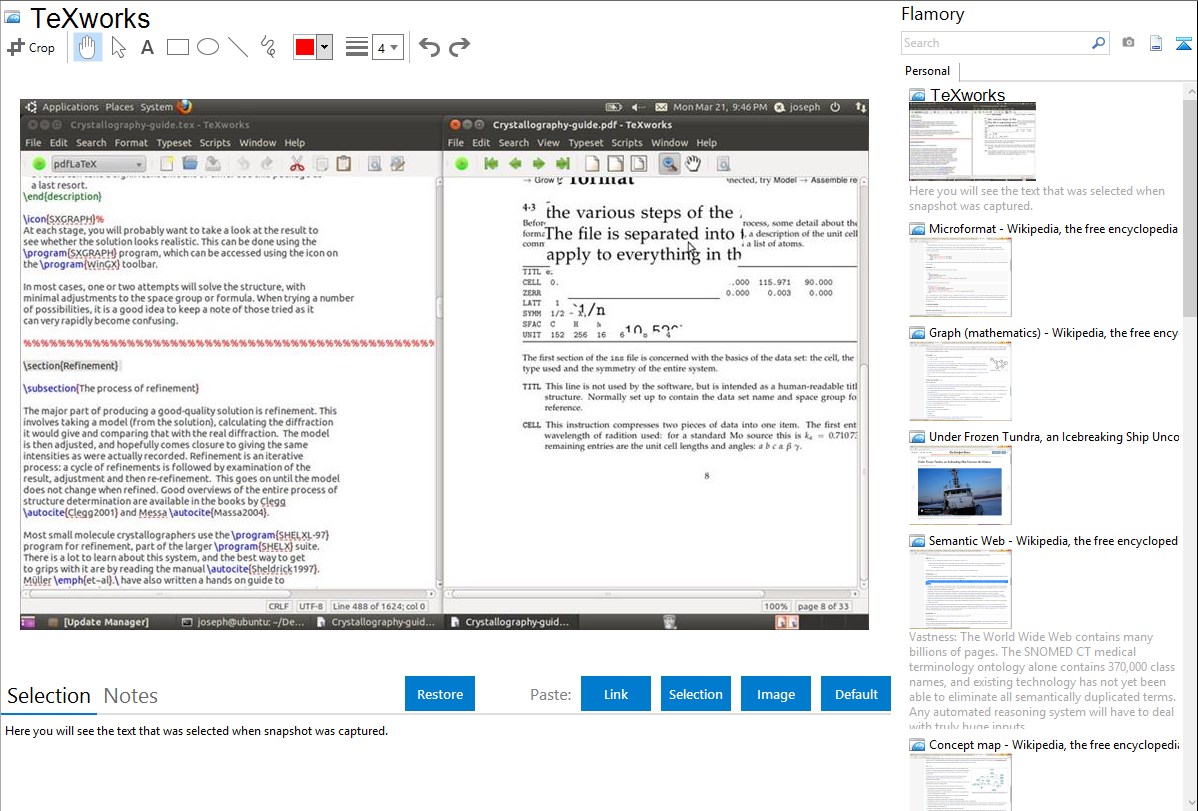Click Save icon in editor toolbar
Viewport: 1198px width, 811px height.
213,164
